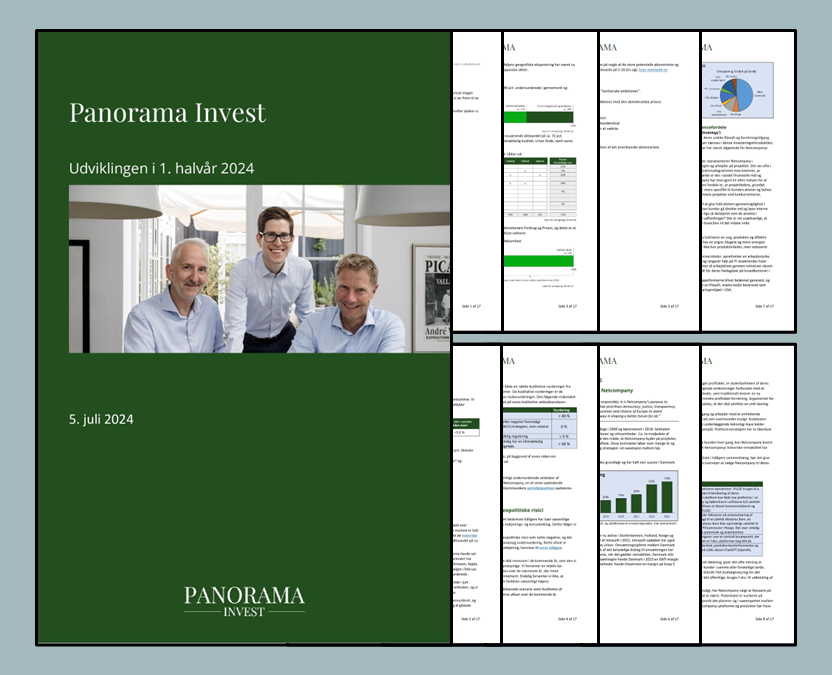Click the "territoriale ambitioner" line on page 5
This screenshot has height=675, width=832.
tap(620, 91)
